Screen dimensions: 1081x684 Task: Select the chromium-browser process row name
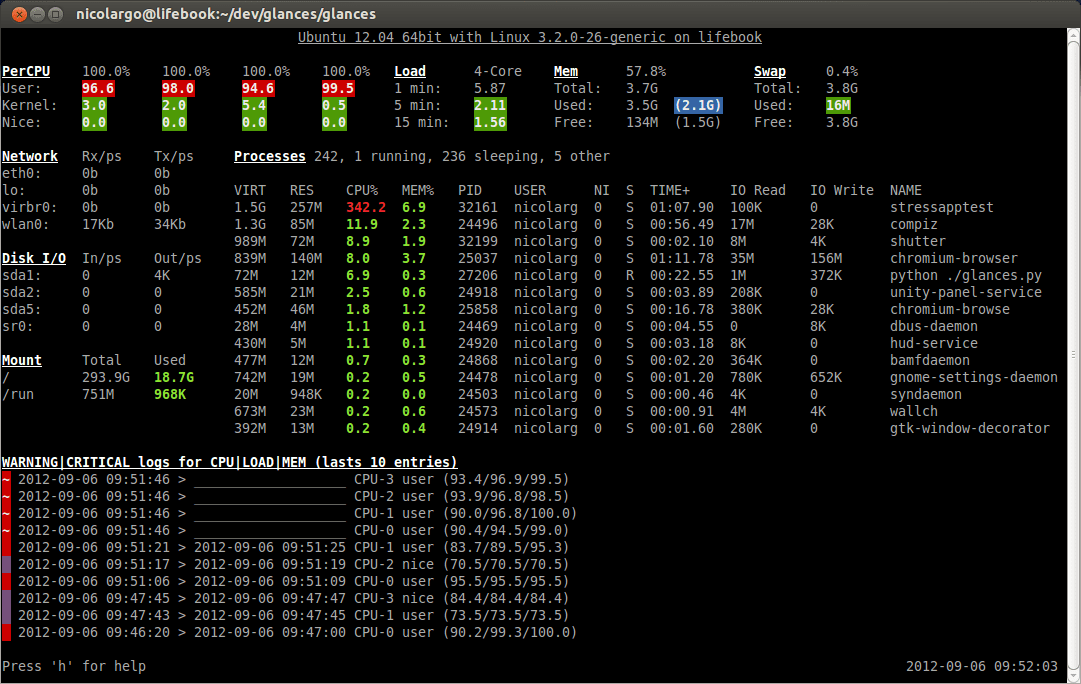953,258
